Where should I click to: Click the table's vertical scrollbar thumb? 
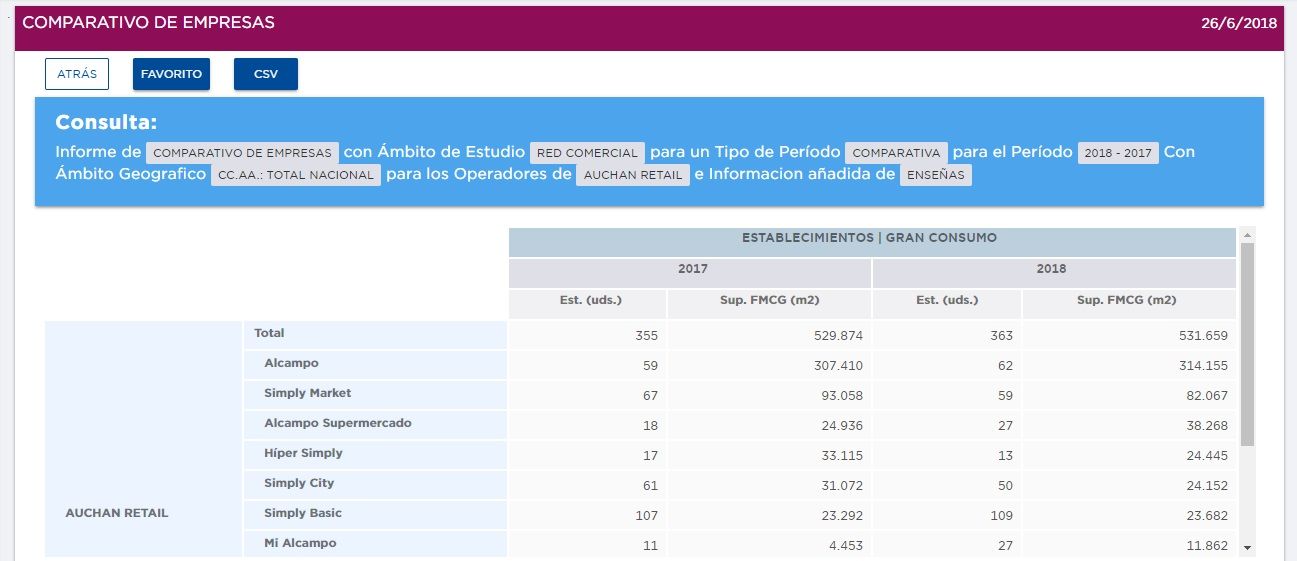(x=1247, y=344)
